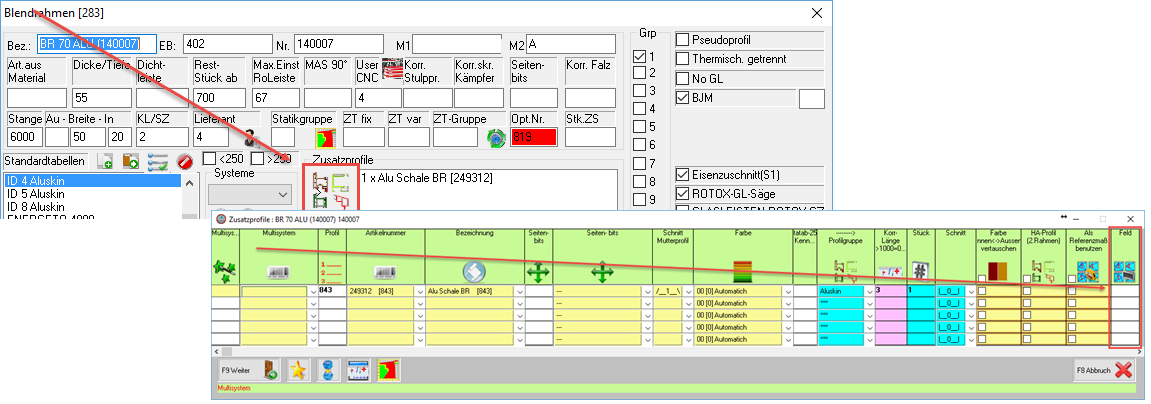Open the first row Seiten-bits dropdown
The height and width of the screenshot is (404, 1151).
point(647,291)
